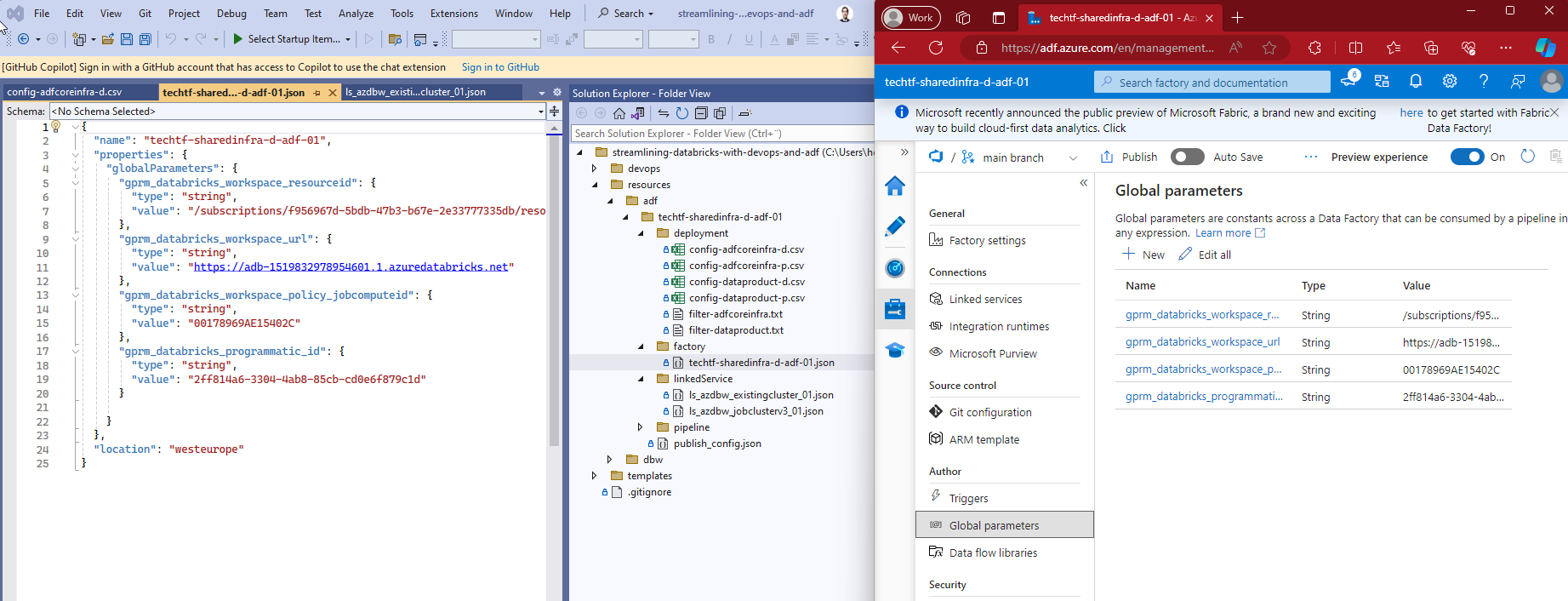The width and height of the screenshot is (1568, 601).
Task: Expand devops folder in Solution Explorer
Action: (595, 169)
